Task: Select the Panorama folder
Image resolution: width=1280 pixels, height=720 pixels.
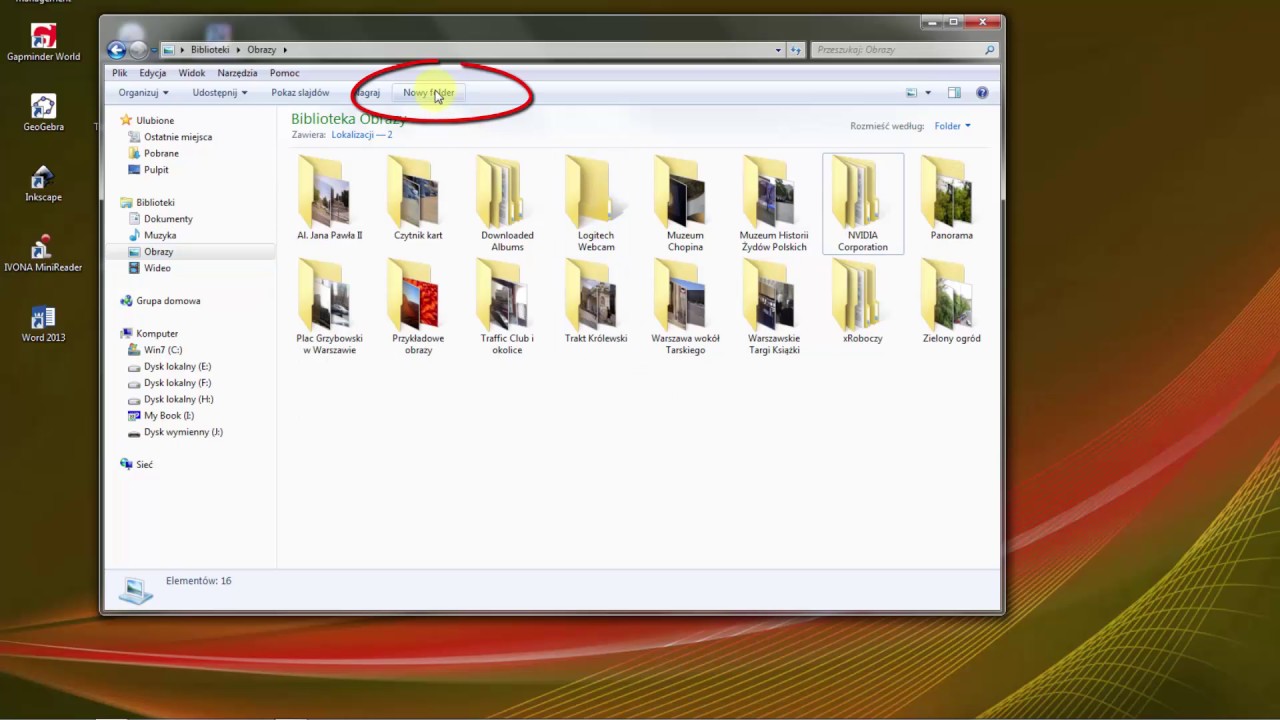Action: point(952,199)
